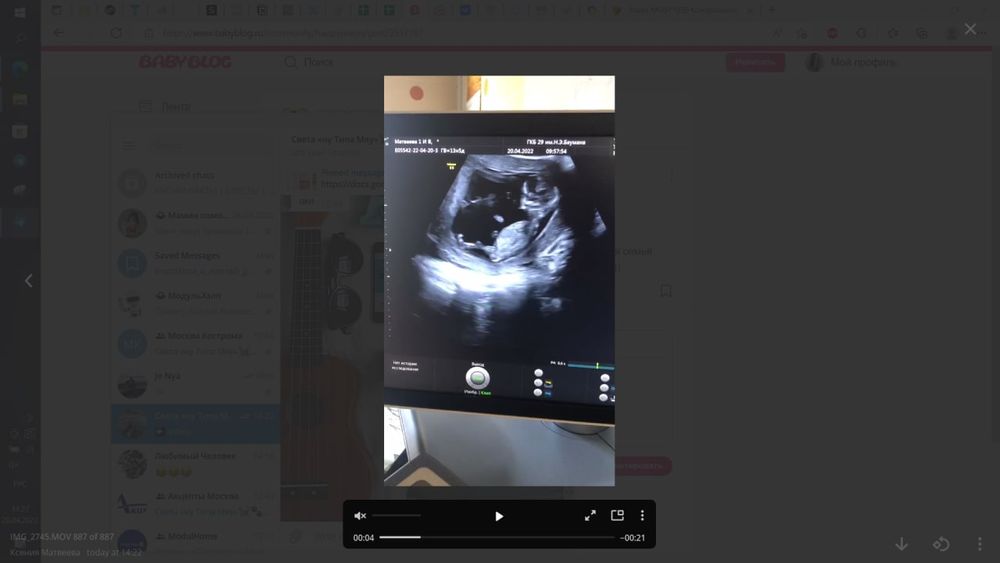Screen dimensions: 1000x563
Task: Click the Babyblog logo
Action: click(x=185, y=62)
